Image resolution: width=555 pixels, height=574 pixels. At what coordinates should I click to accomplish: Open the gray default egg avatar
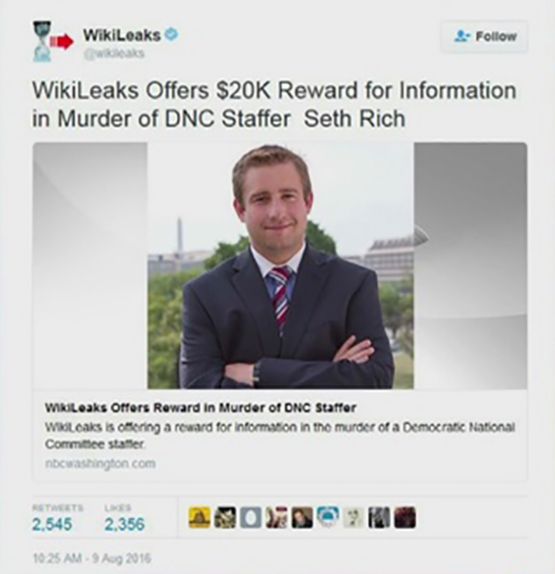coord(251,518)
